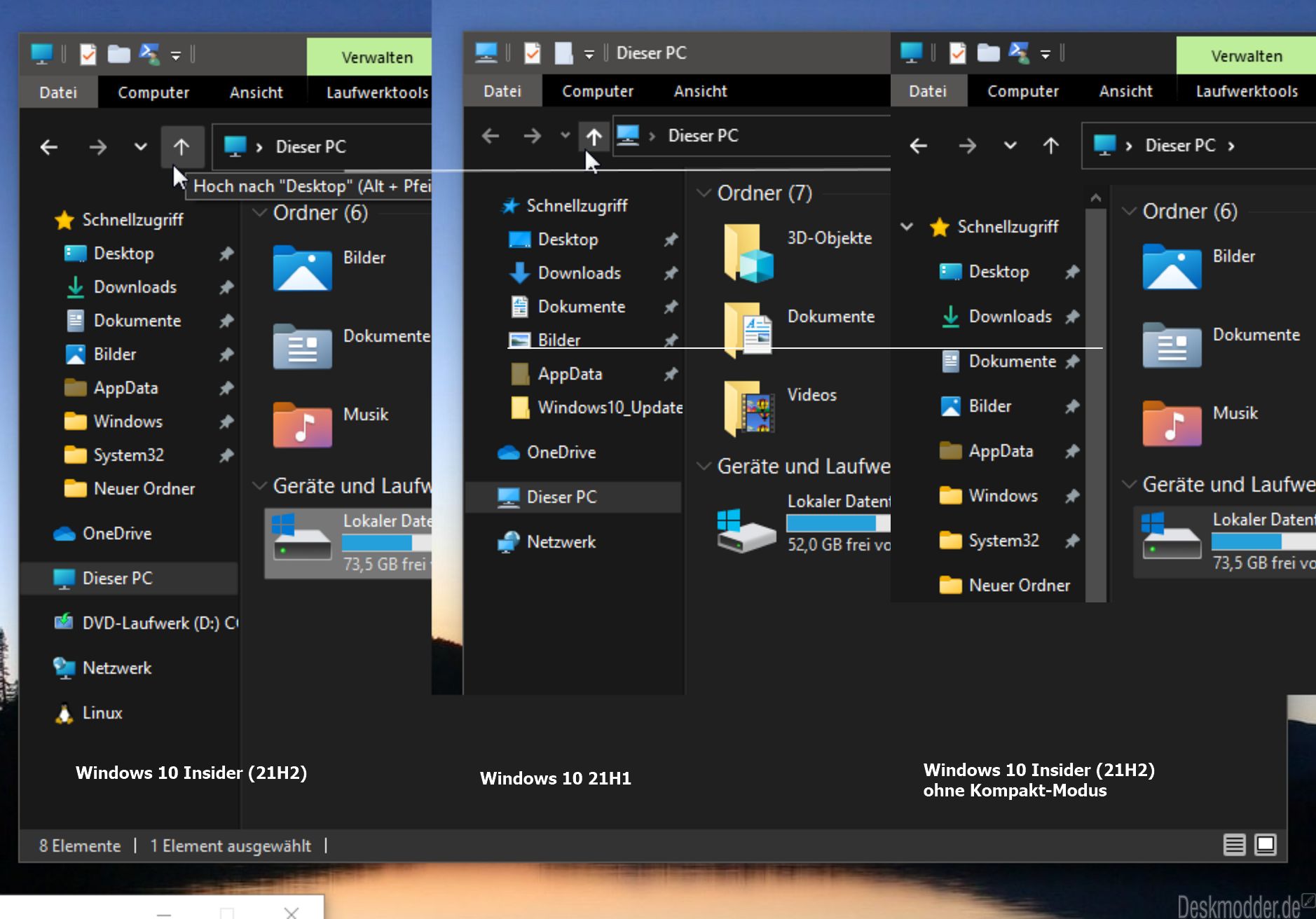This screenshot has width=1316, height=919.
Task: Select Windows10_Update folder in 21H1 sidebar
Action: (x=596, y=408)
